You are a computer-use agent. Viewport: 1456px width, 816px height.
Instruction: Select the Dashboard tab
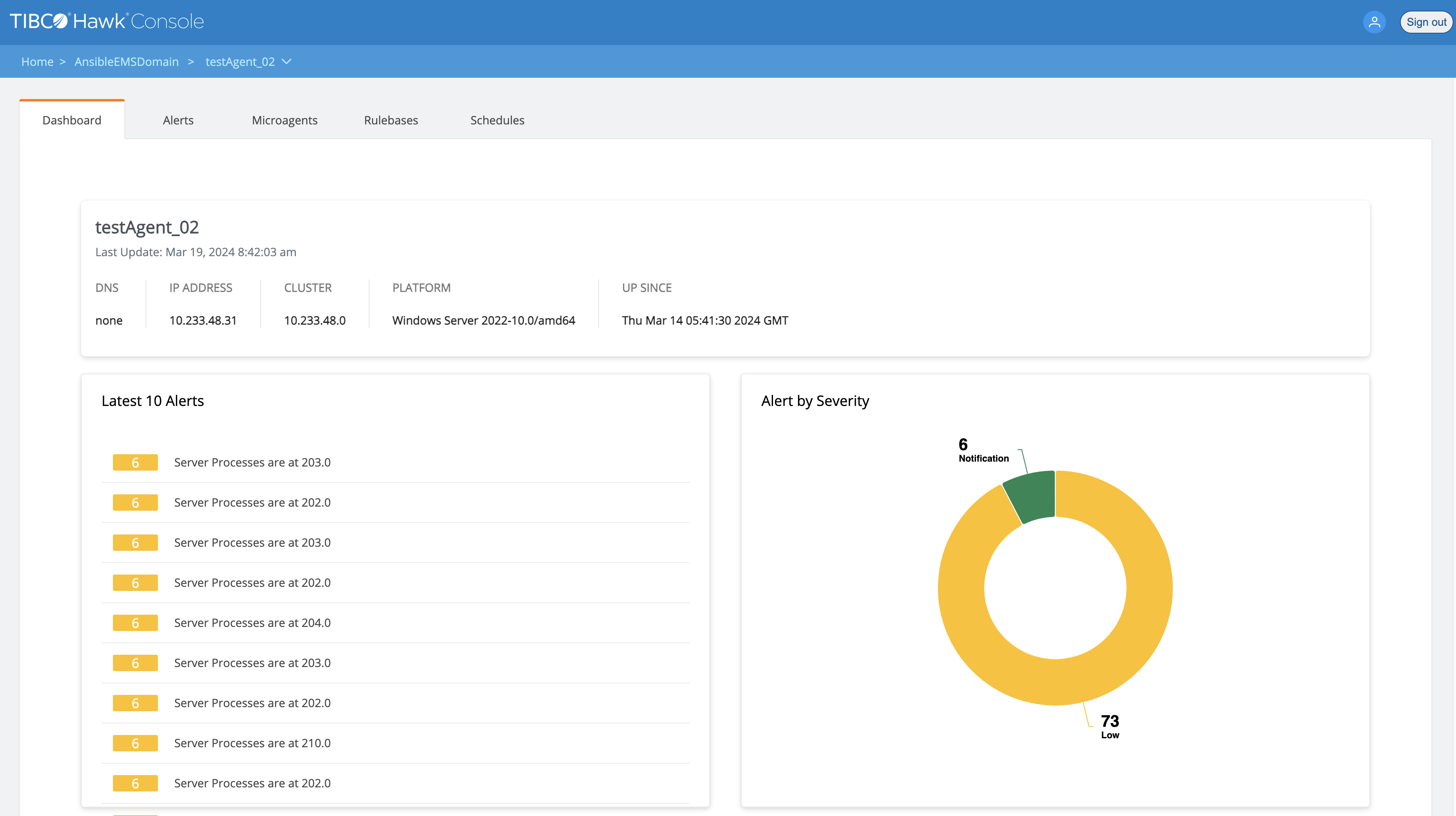72,120
